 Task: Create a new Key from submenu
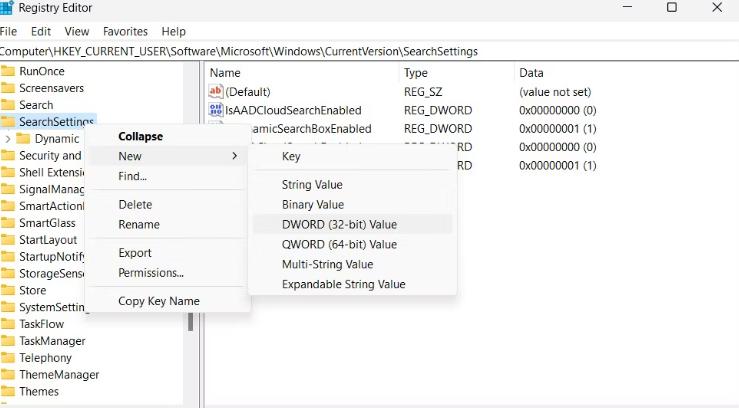click(x=352, y=156)
